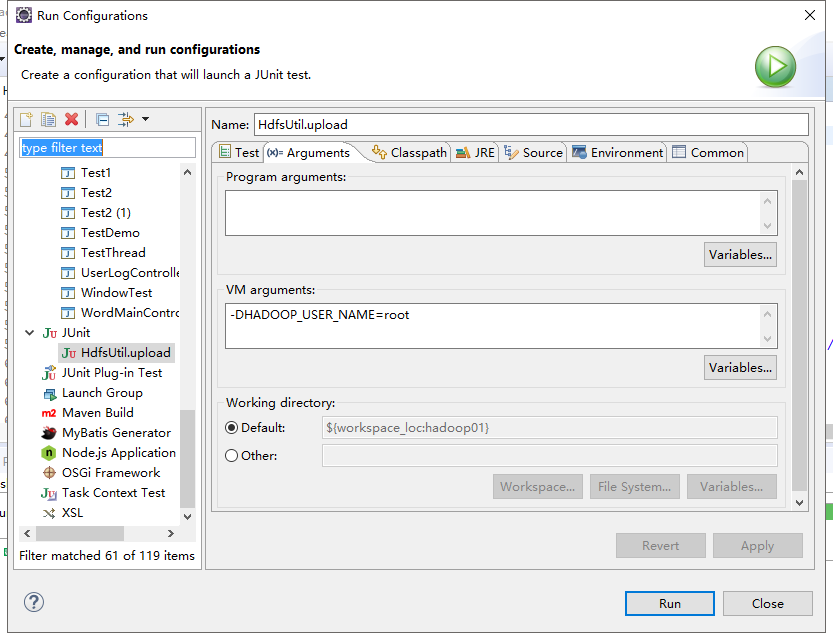The image size is (833, 640).
Task: Delete selected launch configuration with red X
Action: click(x=71, y=120)
